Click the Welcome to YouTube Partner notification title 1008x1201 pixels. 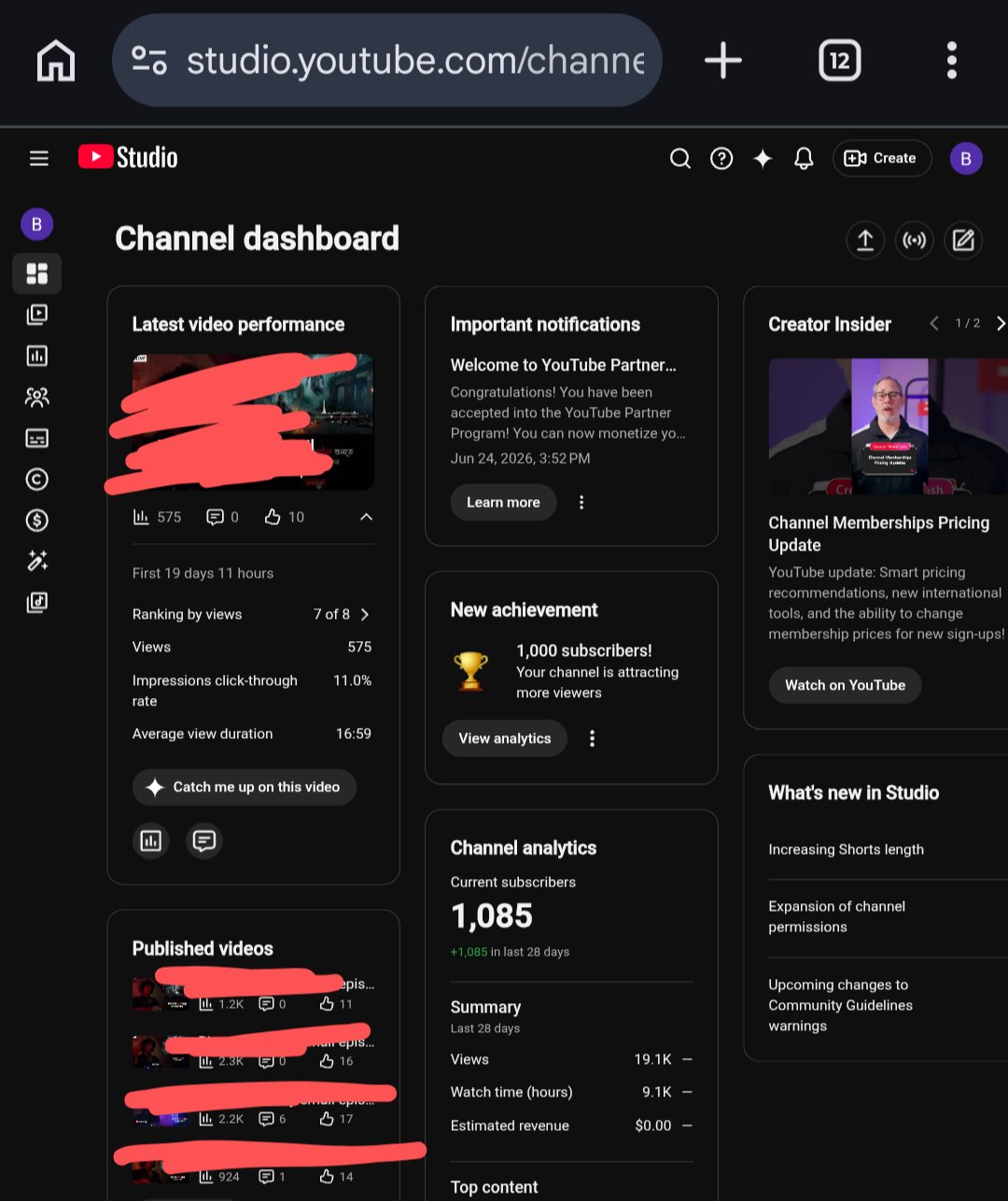point(564,365)
